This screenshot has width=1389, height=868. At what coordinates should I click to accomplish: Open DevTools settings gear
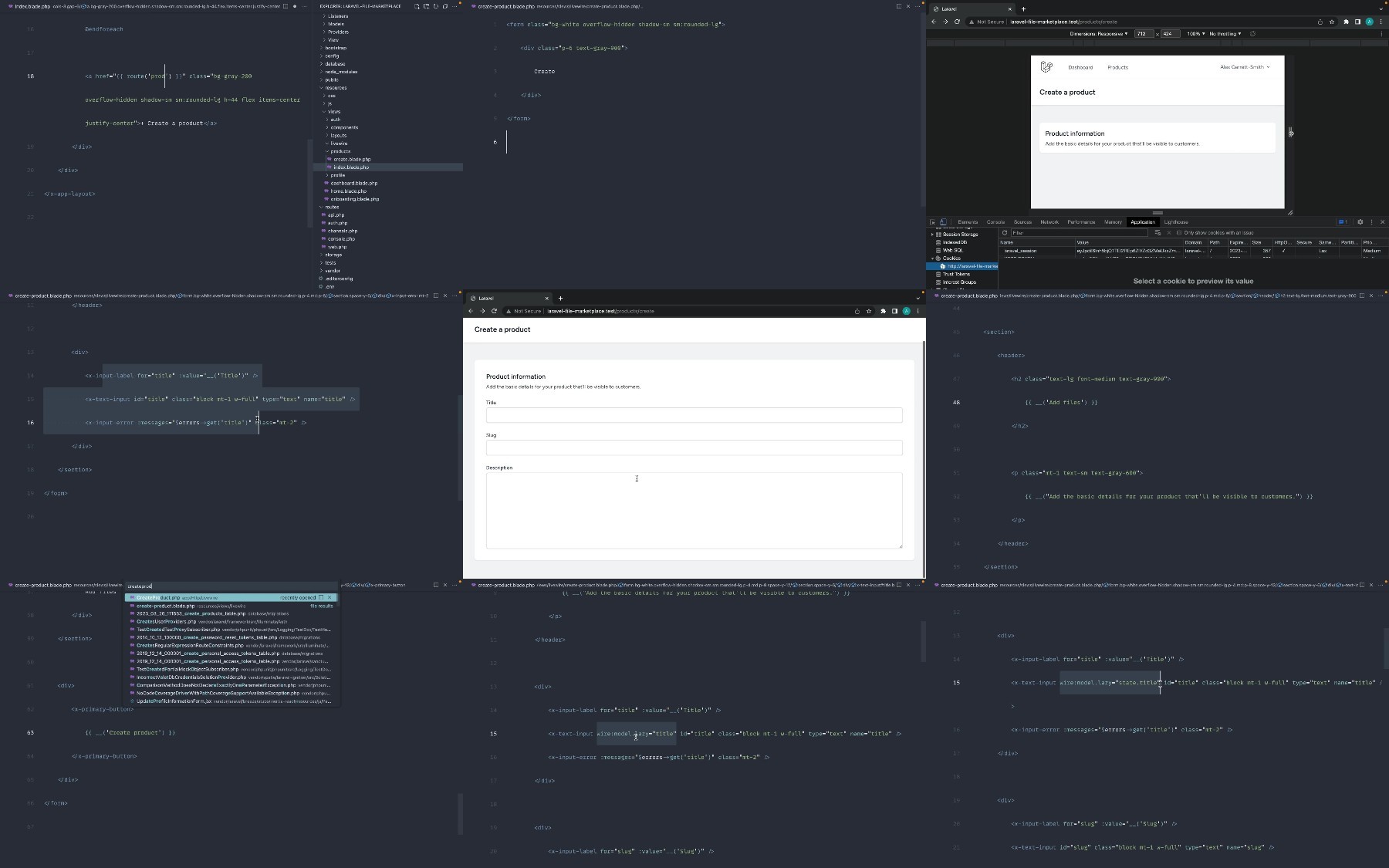(1360, 221)
